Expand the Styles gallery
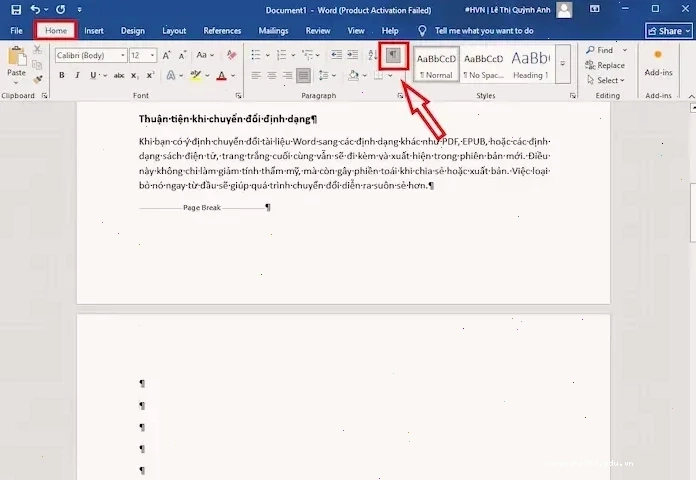696x480 pixels. (x=562, y=64)
